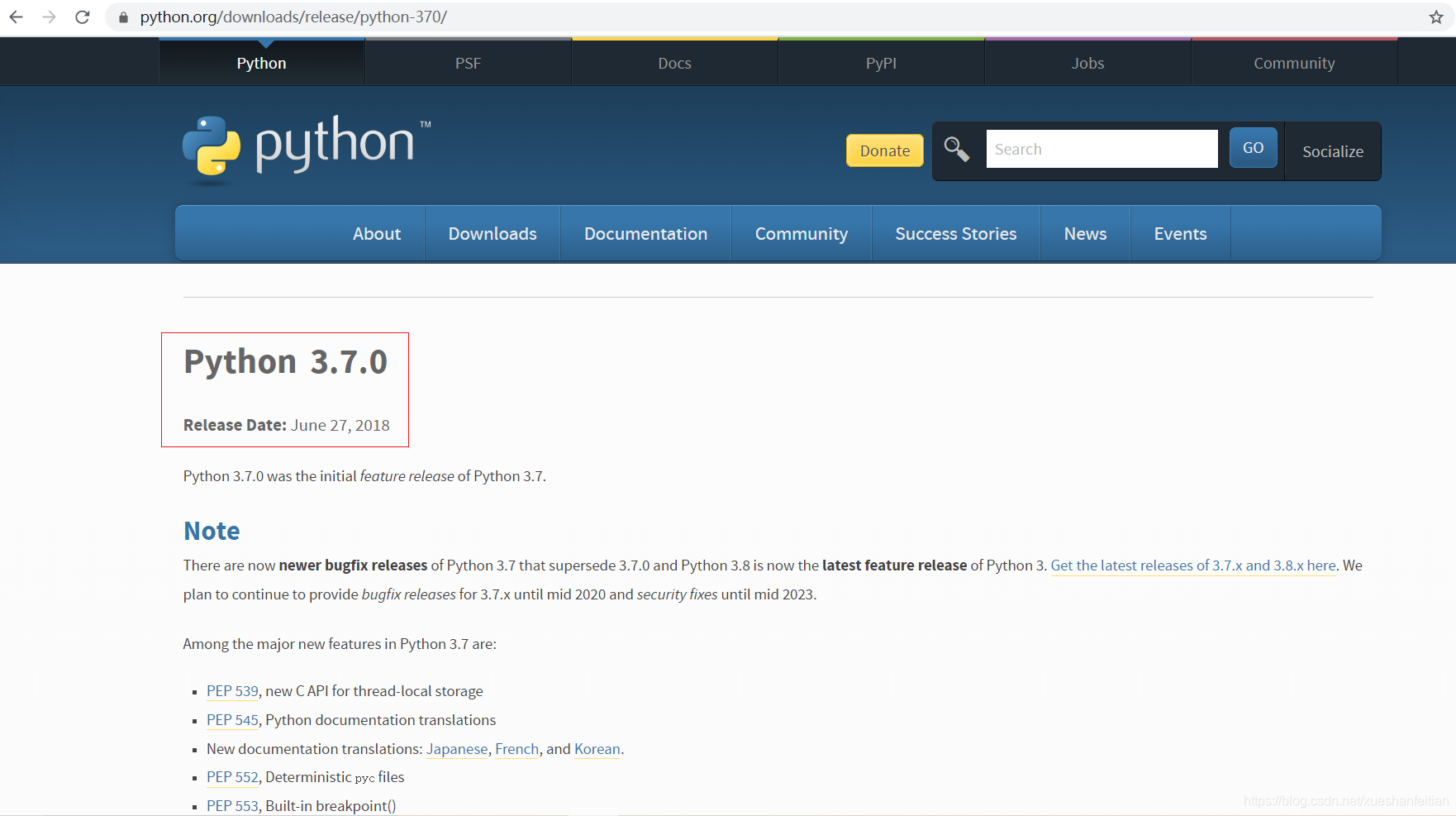The height and width of the screenshot is (816, 1456).
Task: Click the Python logo image
Action: (307, 150)
